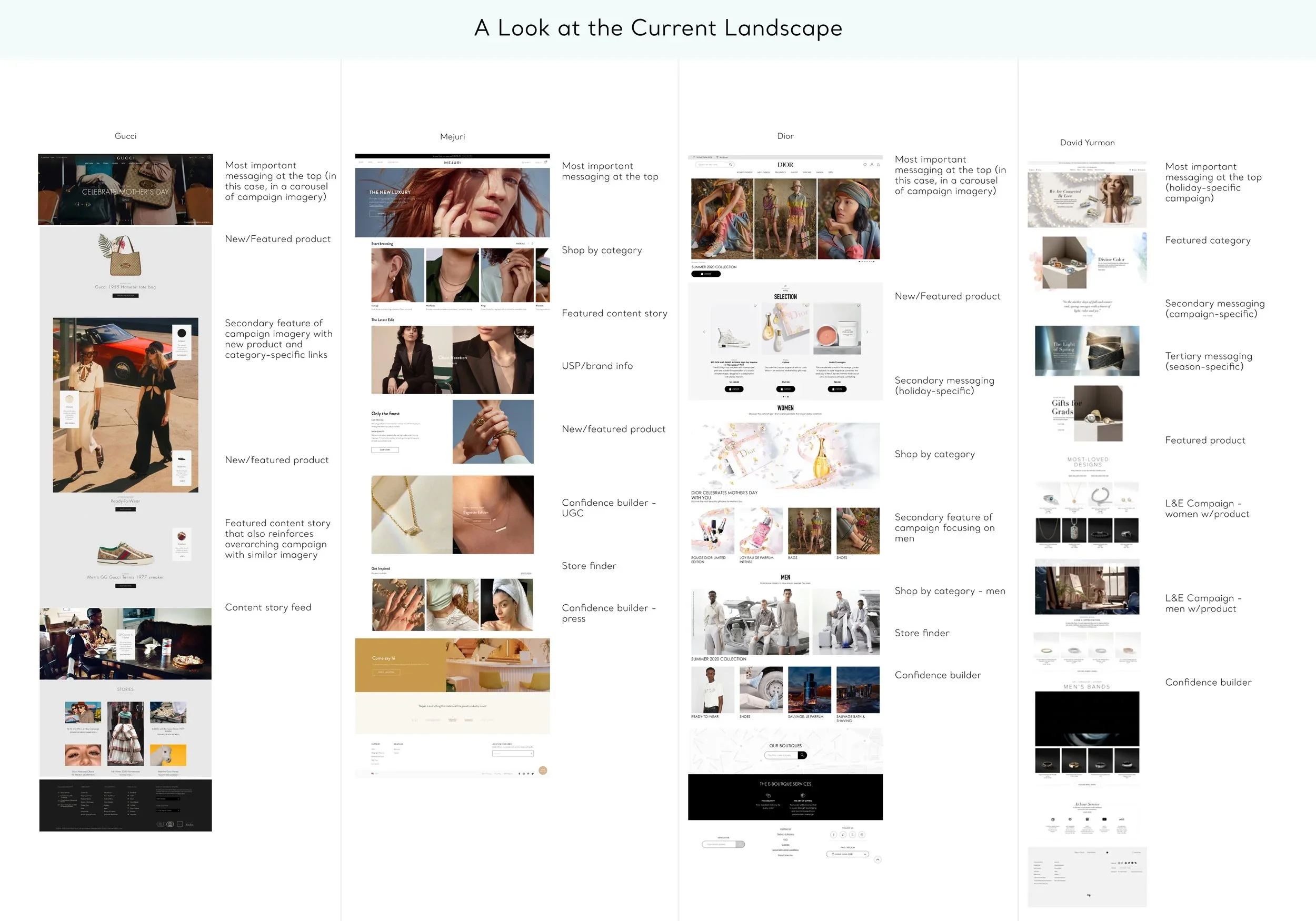Open the Dior shopping bag icon

click(x=878, y=165)
